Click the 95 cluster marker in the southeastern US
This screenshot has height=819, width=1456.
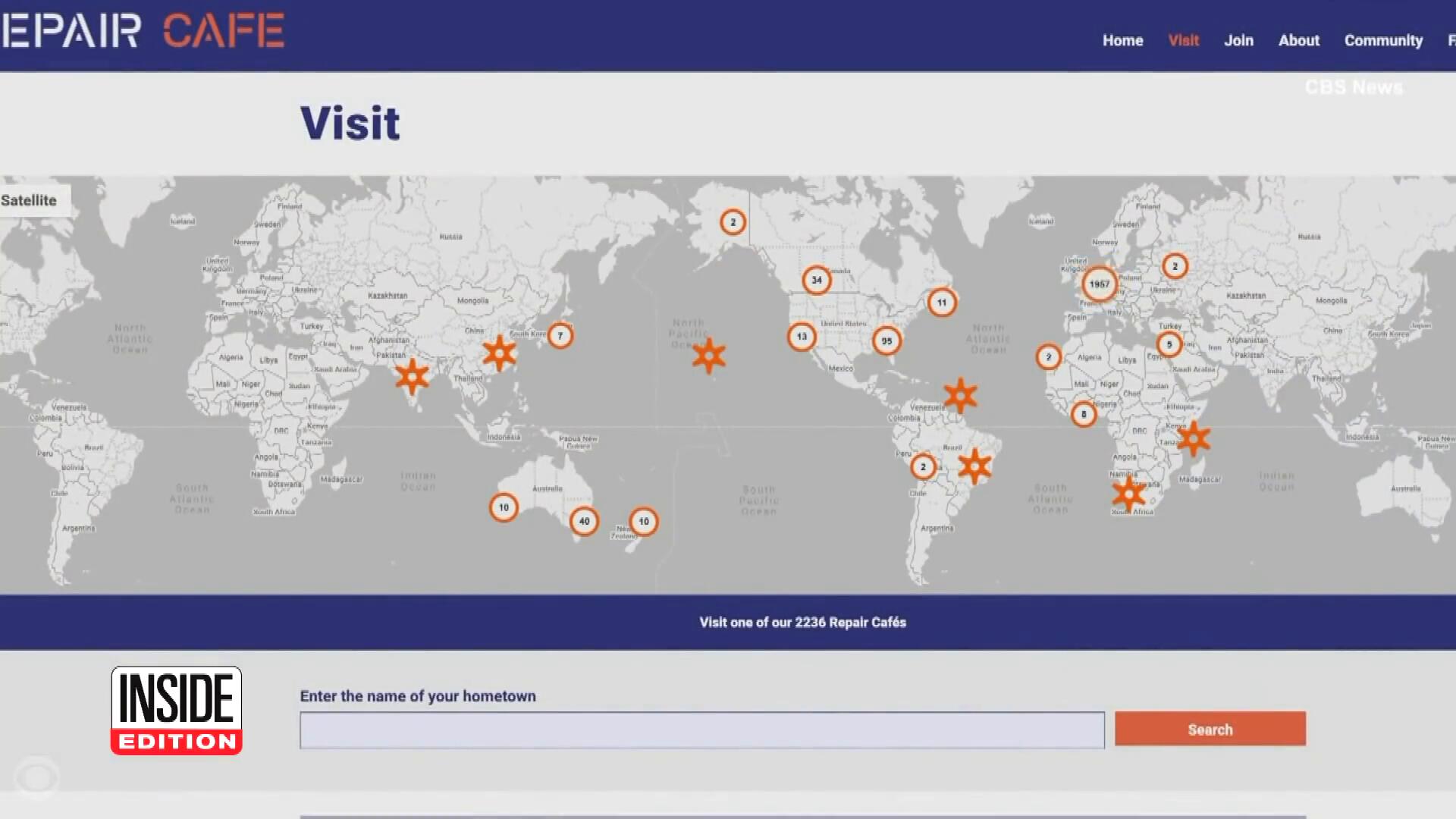886,341
